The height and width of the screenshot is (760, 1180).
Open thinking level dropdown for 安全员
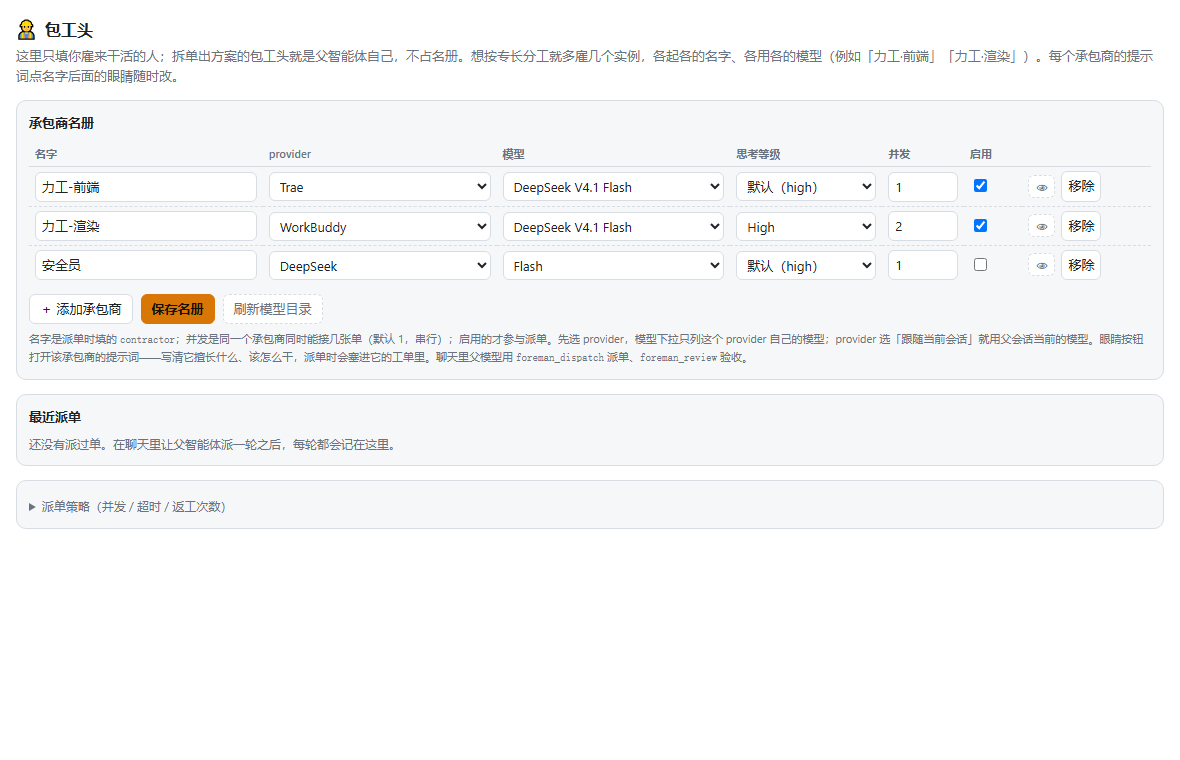pyautogui.click(x=805, y=266)
